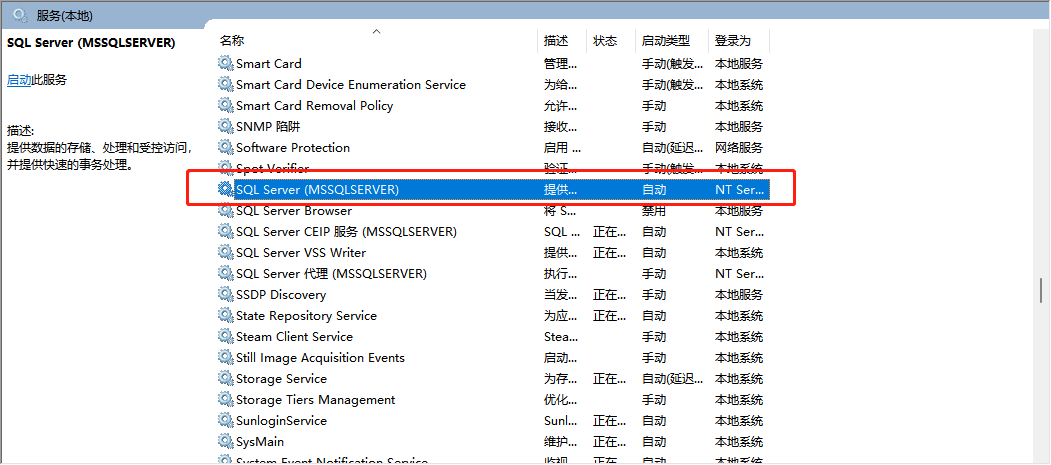Sort services by 名称 column header
The height and width of the screenshot is (465, 1051).
pyautogui.click(x=232, y=41)
